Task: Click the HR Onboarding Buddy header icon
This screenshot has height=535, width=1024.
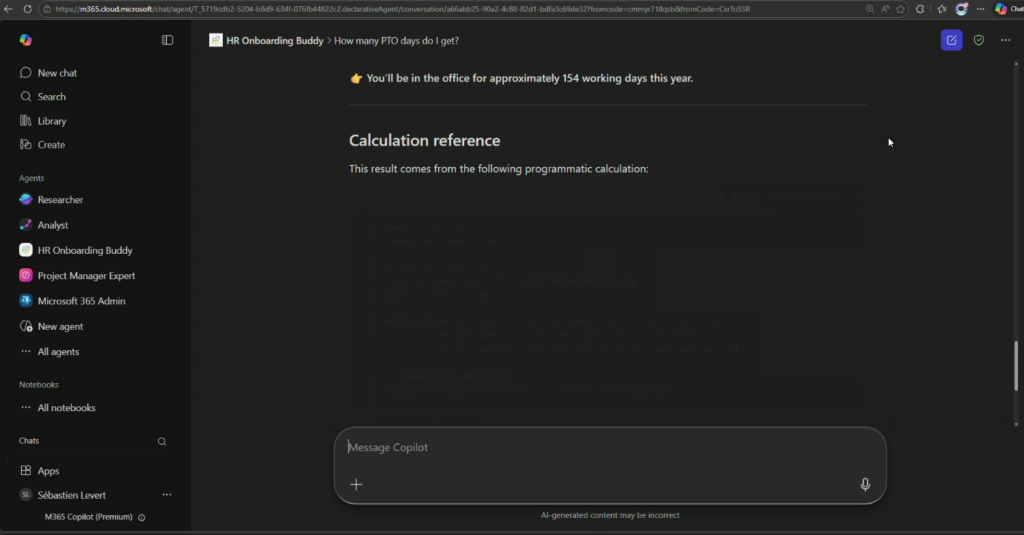Action: 216,40
